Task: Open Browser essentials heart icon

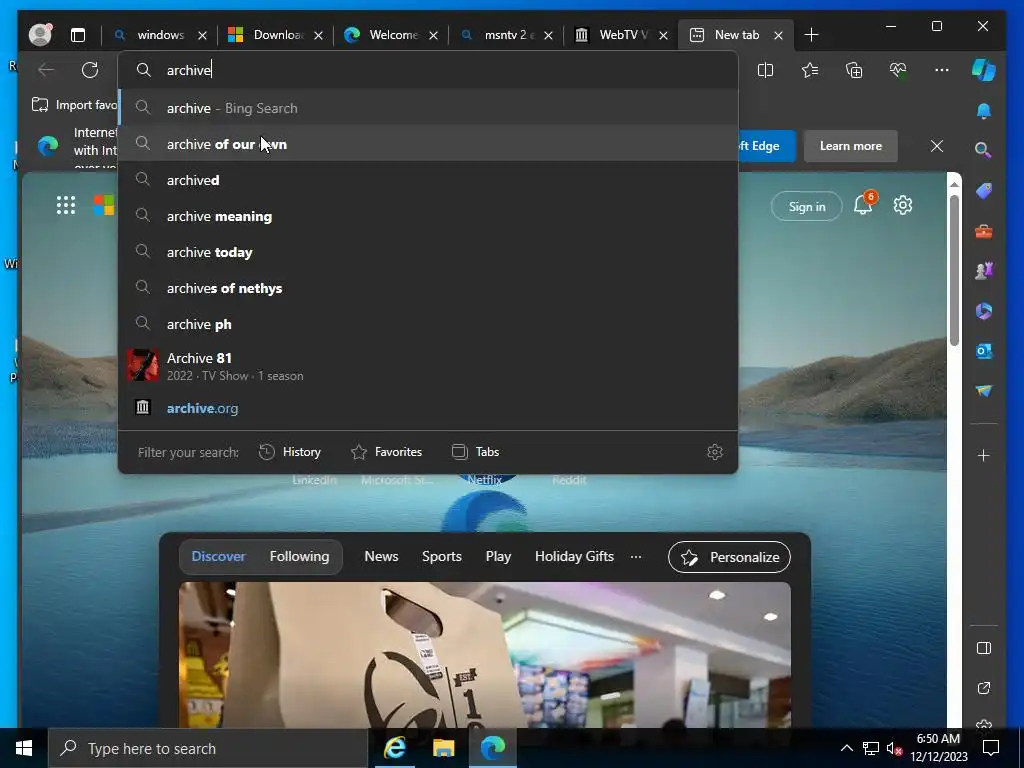Action: pos(898,70)
